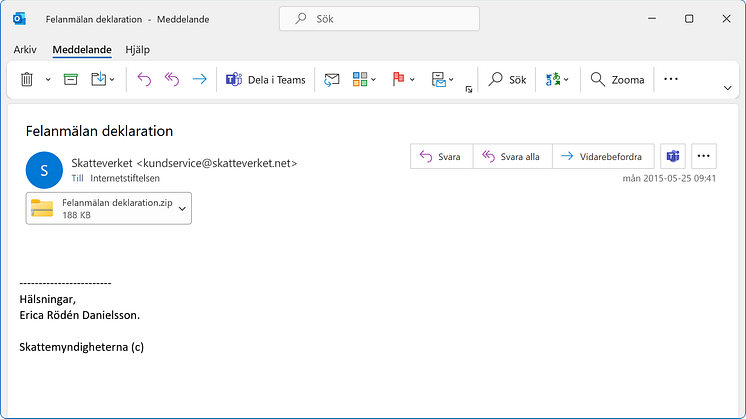
Task: Click the ribbon Reply All icon
Action: click(x=171, y=79)
